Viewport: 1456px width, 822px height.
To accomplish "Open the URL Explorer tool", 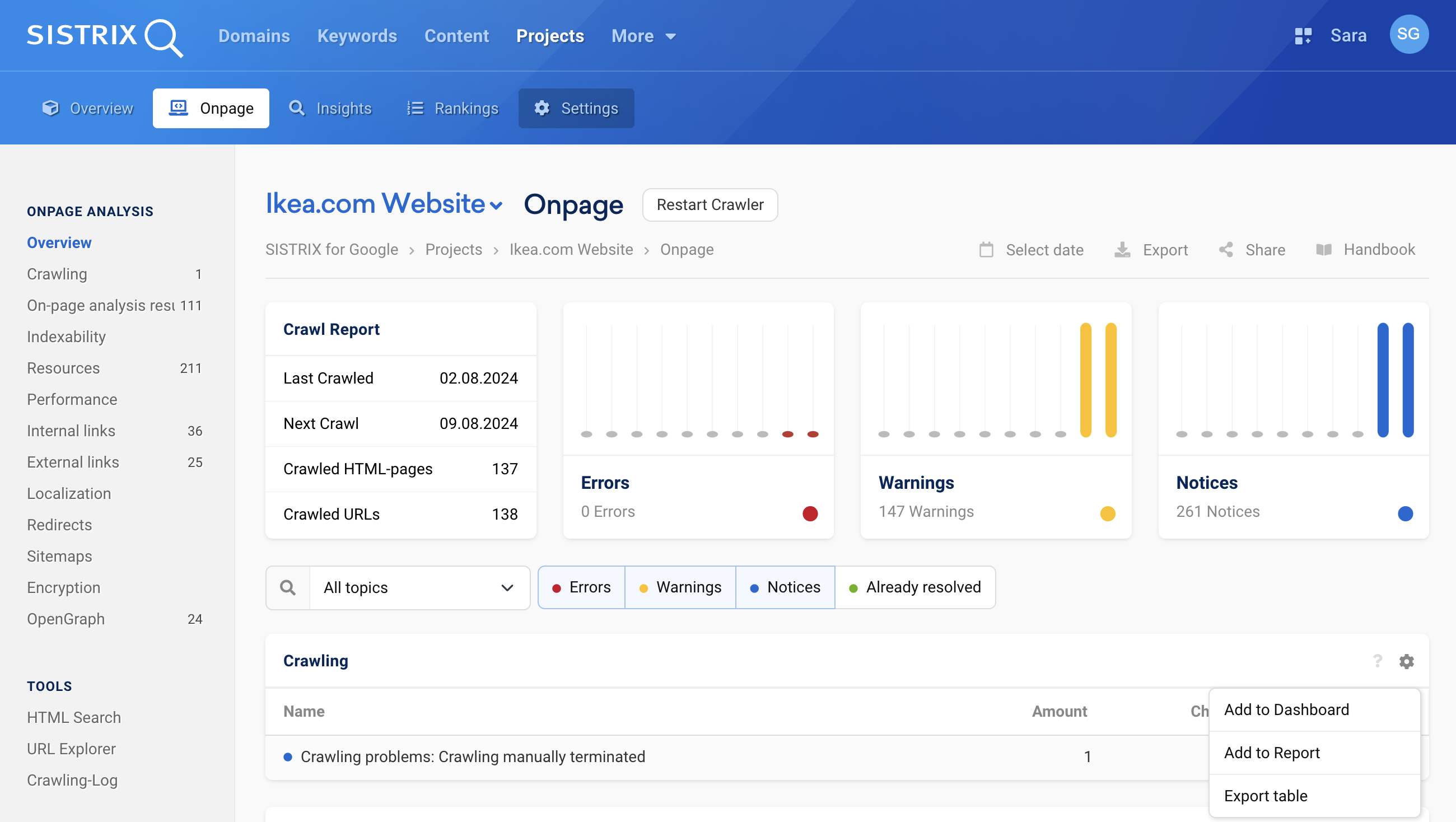I will pyautogui.click(x=71, y=749).
